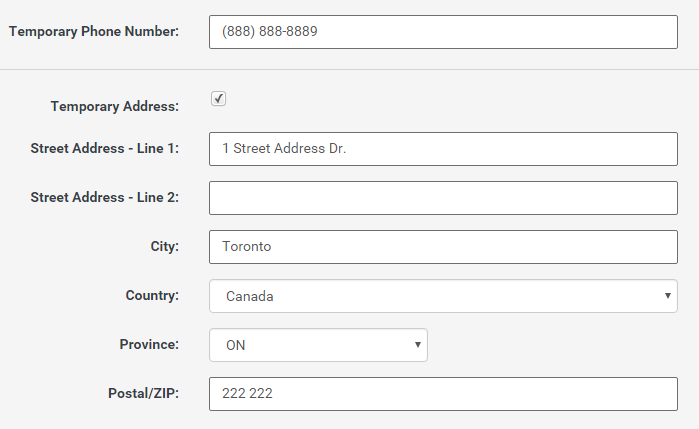Click the Country dropdown arrow
Image resolution: width=699 pixels, height=429 pixels.
[667, 296]
